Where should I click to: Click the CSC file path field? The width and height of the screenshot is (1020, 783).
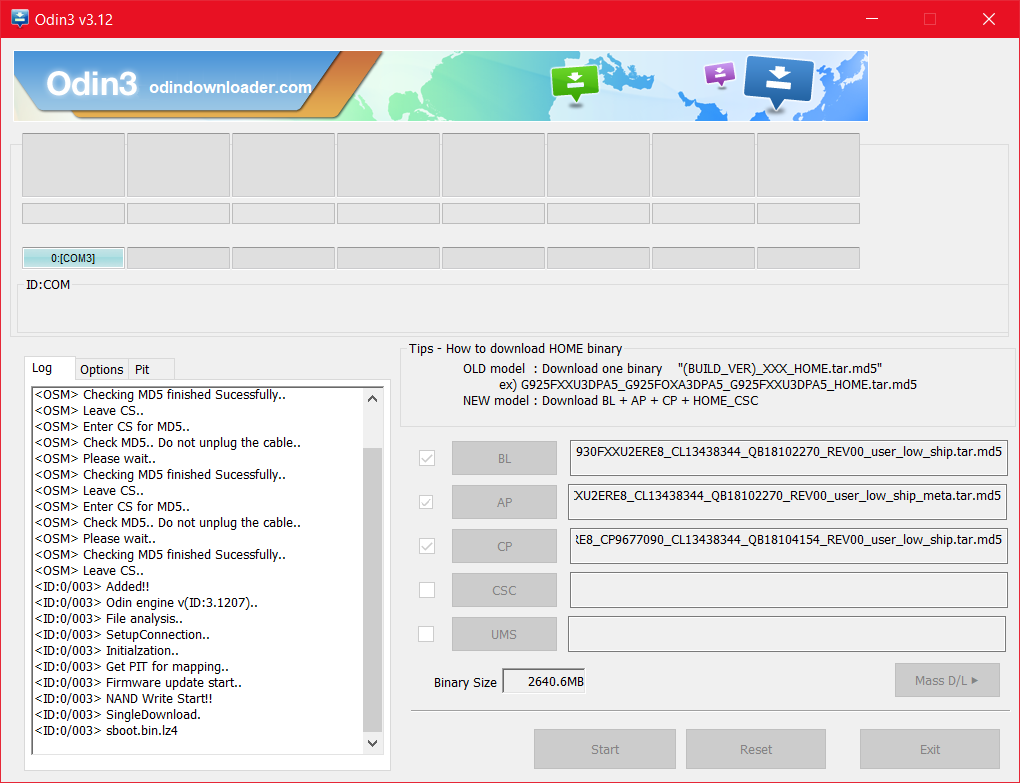click(788, 590)
